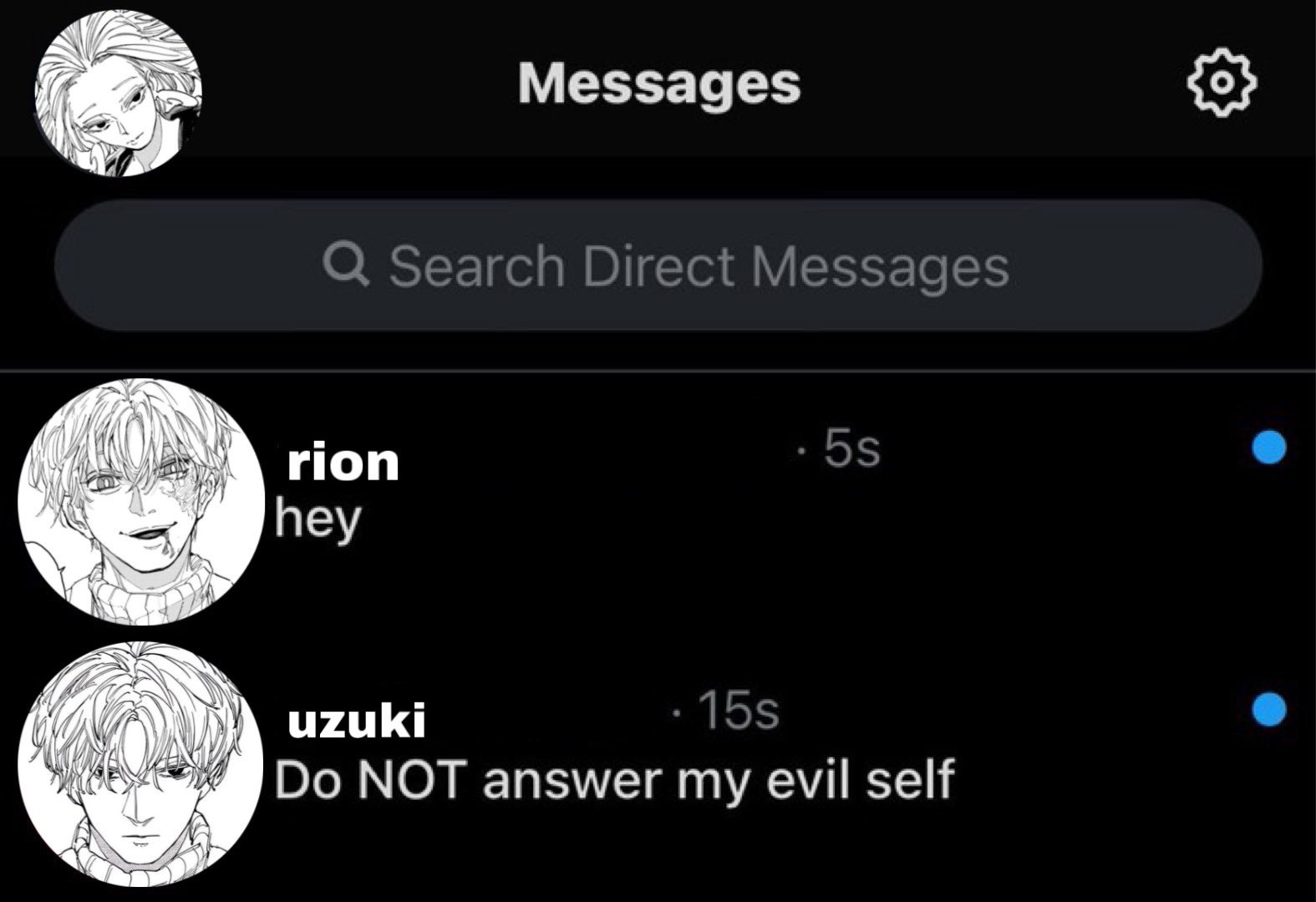Click the 15s timestamp on uzuki's message
The height and width of the screenshot is (902, 1316).
[x=725, y=712]
